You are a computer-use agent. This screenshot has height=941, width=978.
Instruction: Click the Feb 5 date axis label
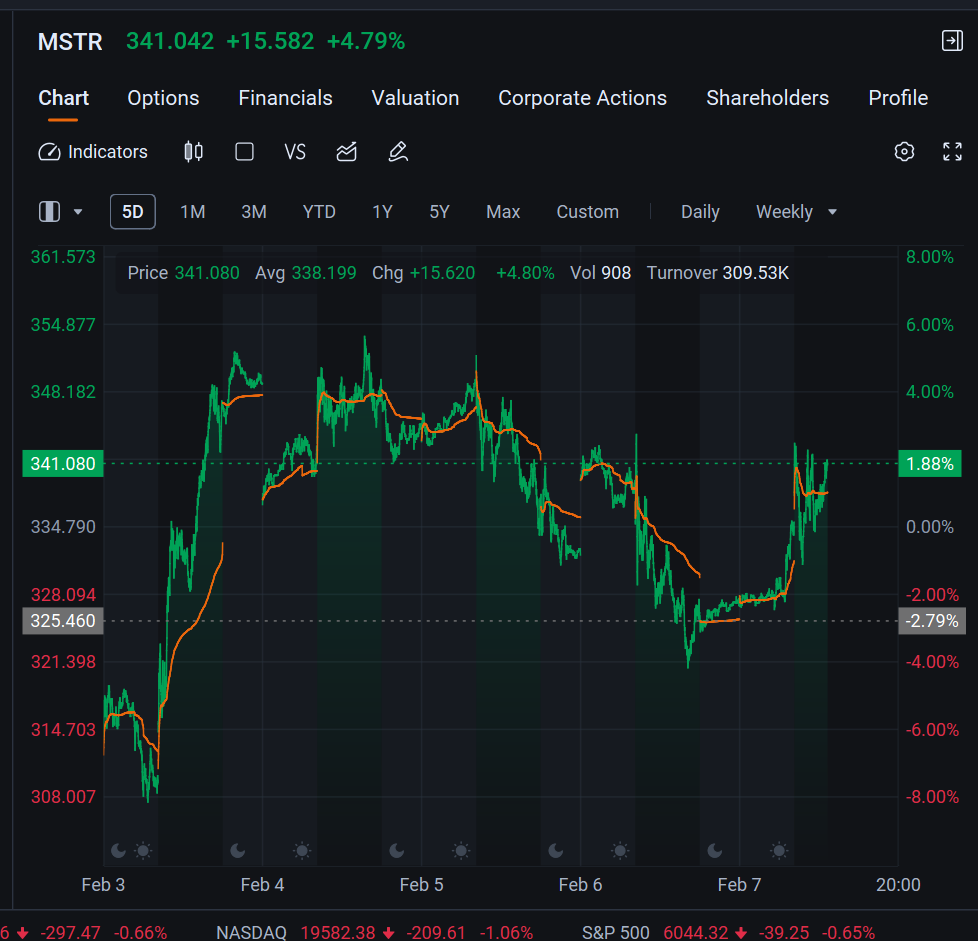(421, 884)
